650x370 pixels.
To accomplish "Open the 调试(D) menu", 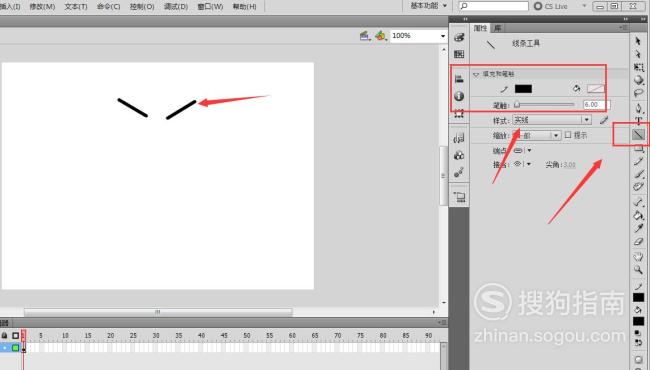I will 176,7.
